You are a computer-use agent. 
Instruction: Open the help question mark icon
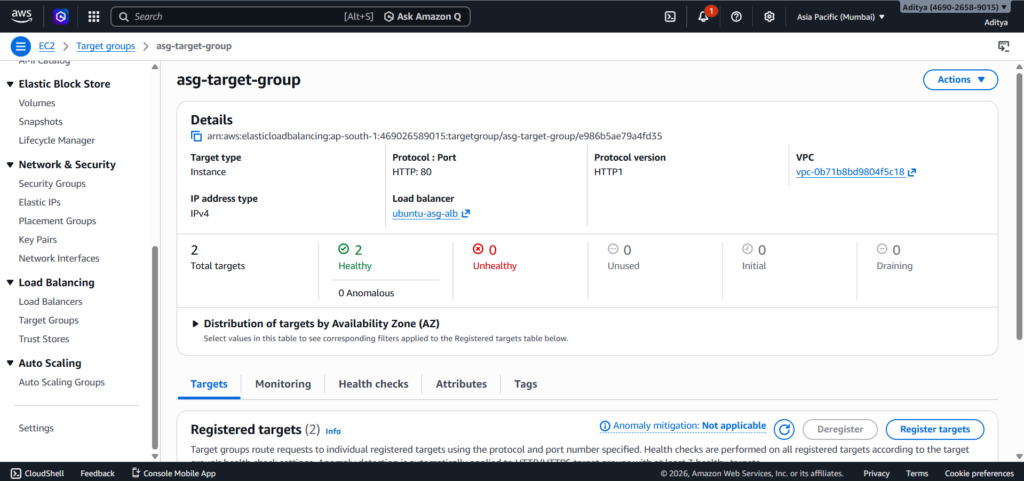[736, 17]
